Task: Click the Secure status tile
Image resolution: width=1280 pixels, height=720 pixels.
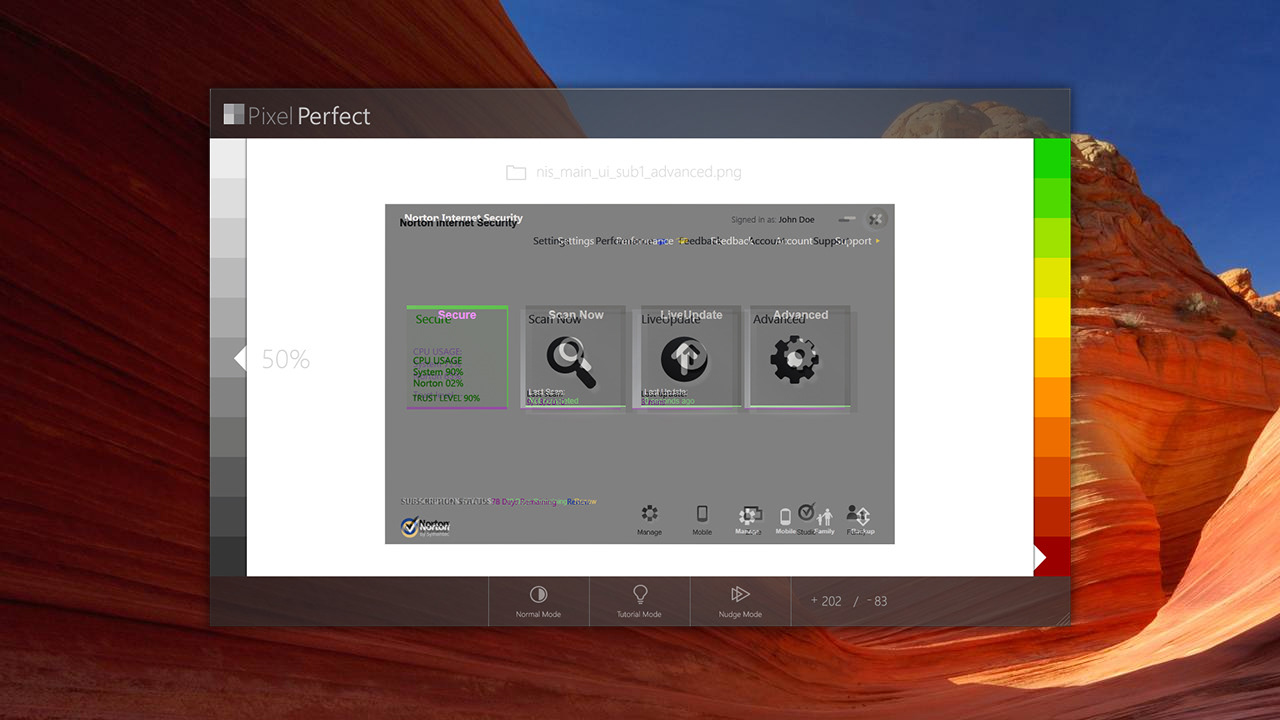Action: coord(457,357)
